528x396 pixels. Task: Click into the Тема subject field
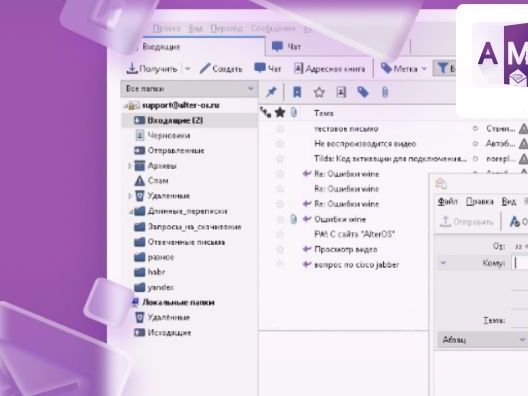[520, 320]
